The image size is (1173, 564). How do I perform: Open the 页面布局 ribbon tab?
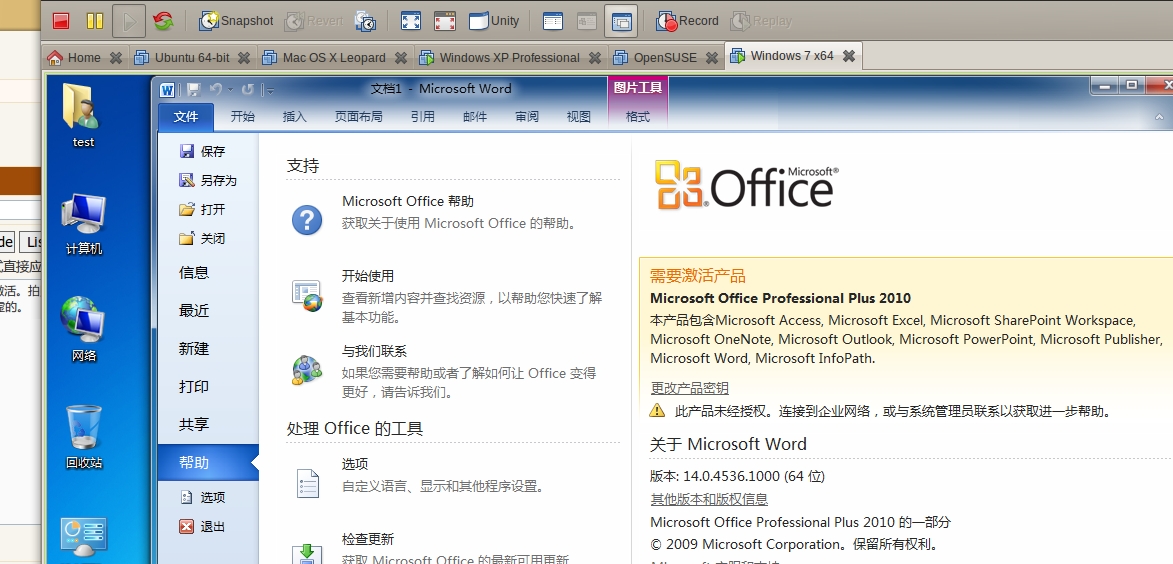pos(358,117)
